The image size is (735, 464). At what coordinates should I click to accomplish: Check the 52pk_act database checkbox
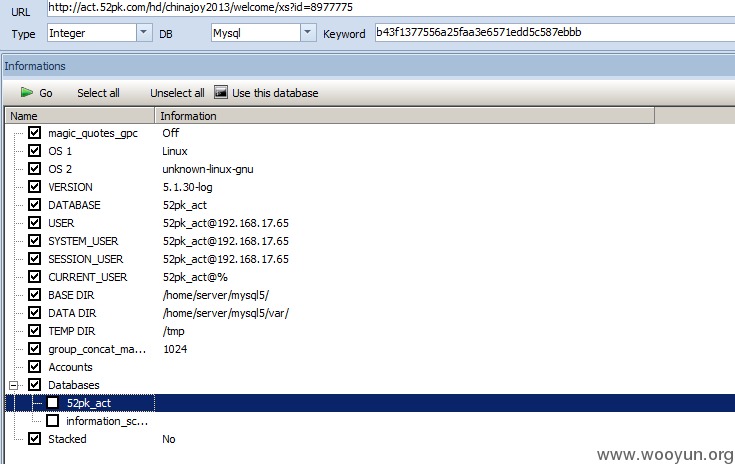[x=52, y=403]
